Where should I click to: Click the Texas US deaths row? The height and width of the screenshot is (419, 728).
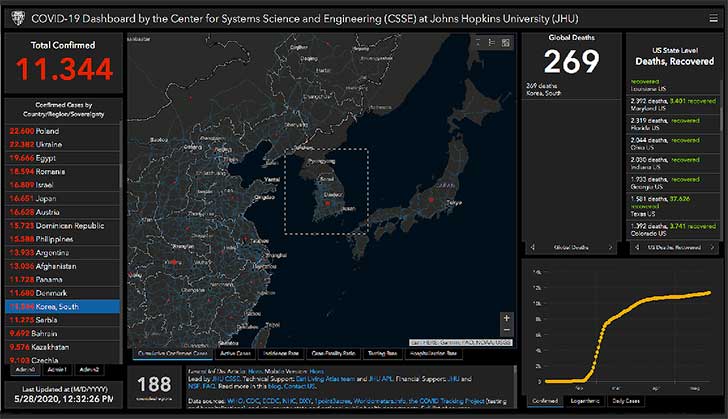(x=673, y=206)
